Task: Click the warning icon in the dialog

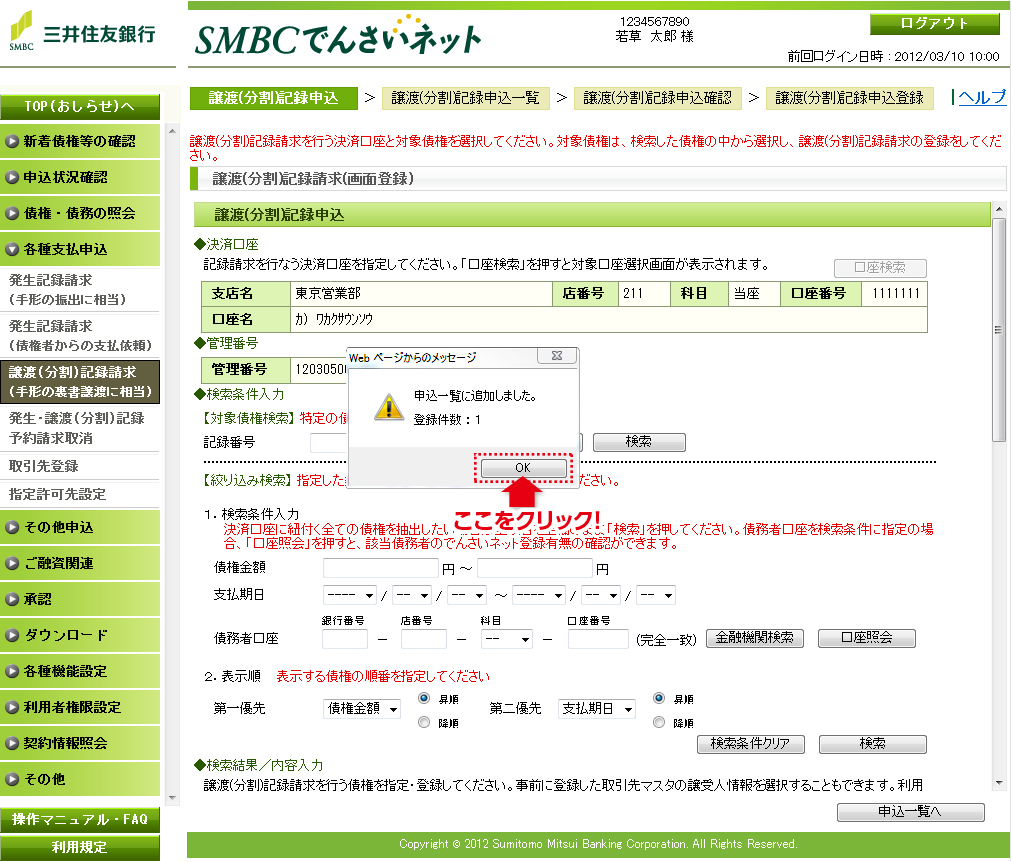Action: 389,406
